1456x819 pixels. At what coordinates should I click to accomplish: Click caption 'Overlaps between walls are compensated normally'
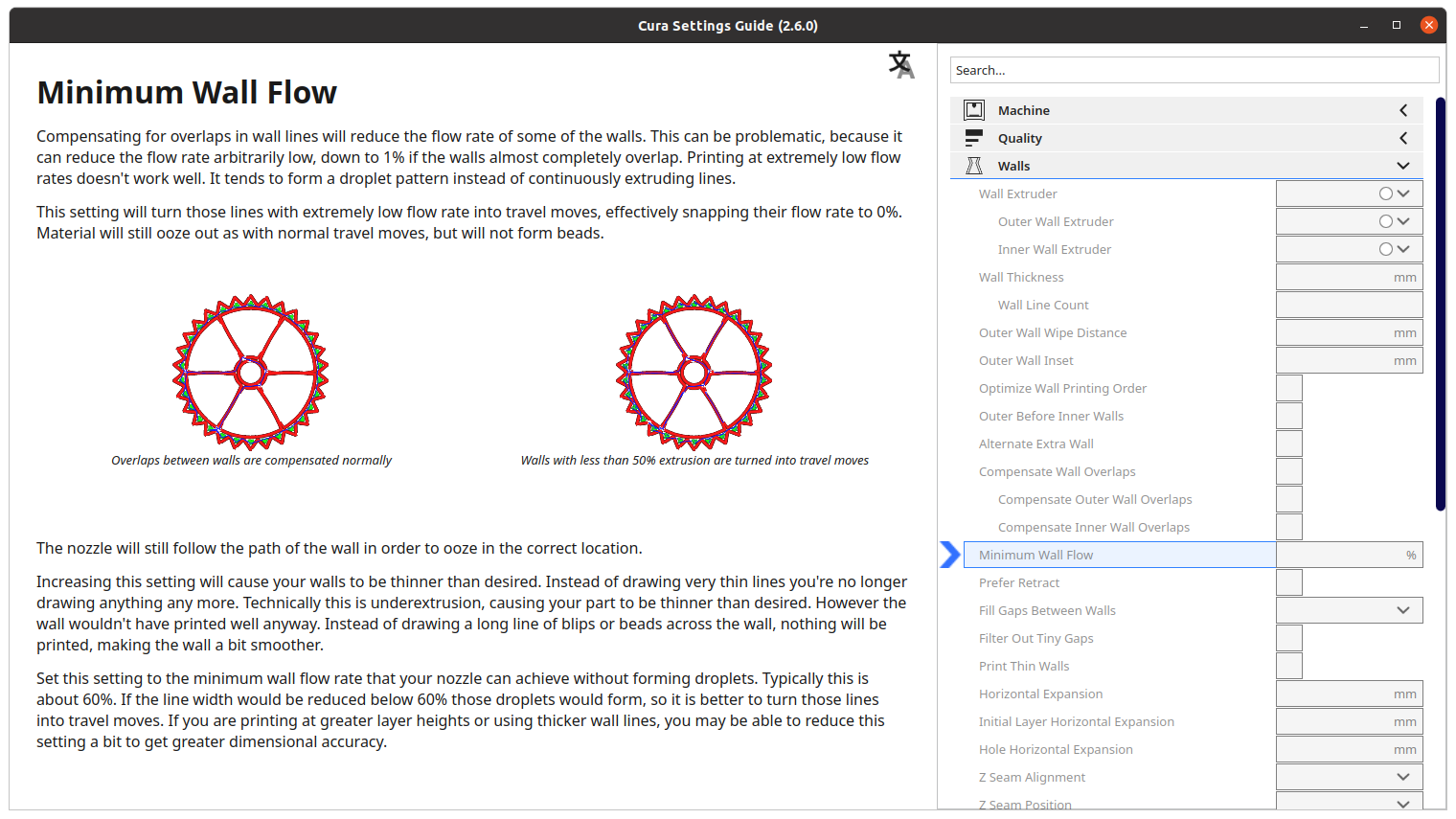pos(251,461)
